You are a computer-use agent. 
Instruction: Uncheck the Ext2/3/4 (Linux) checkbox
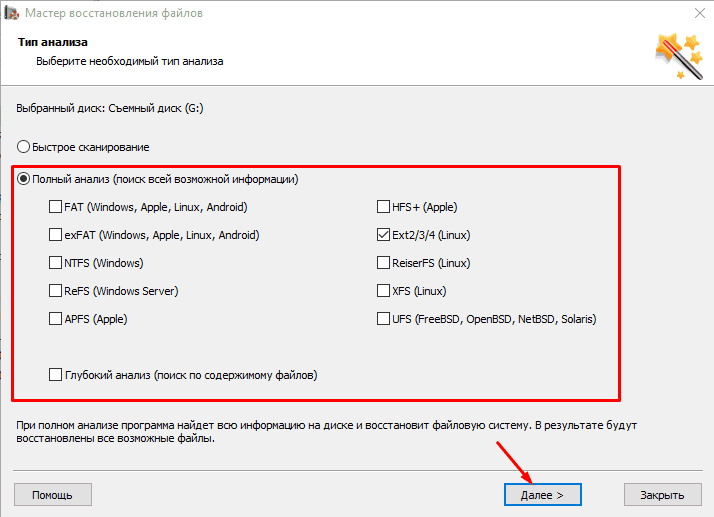384,235
